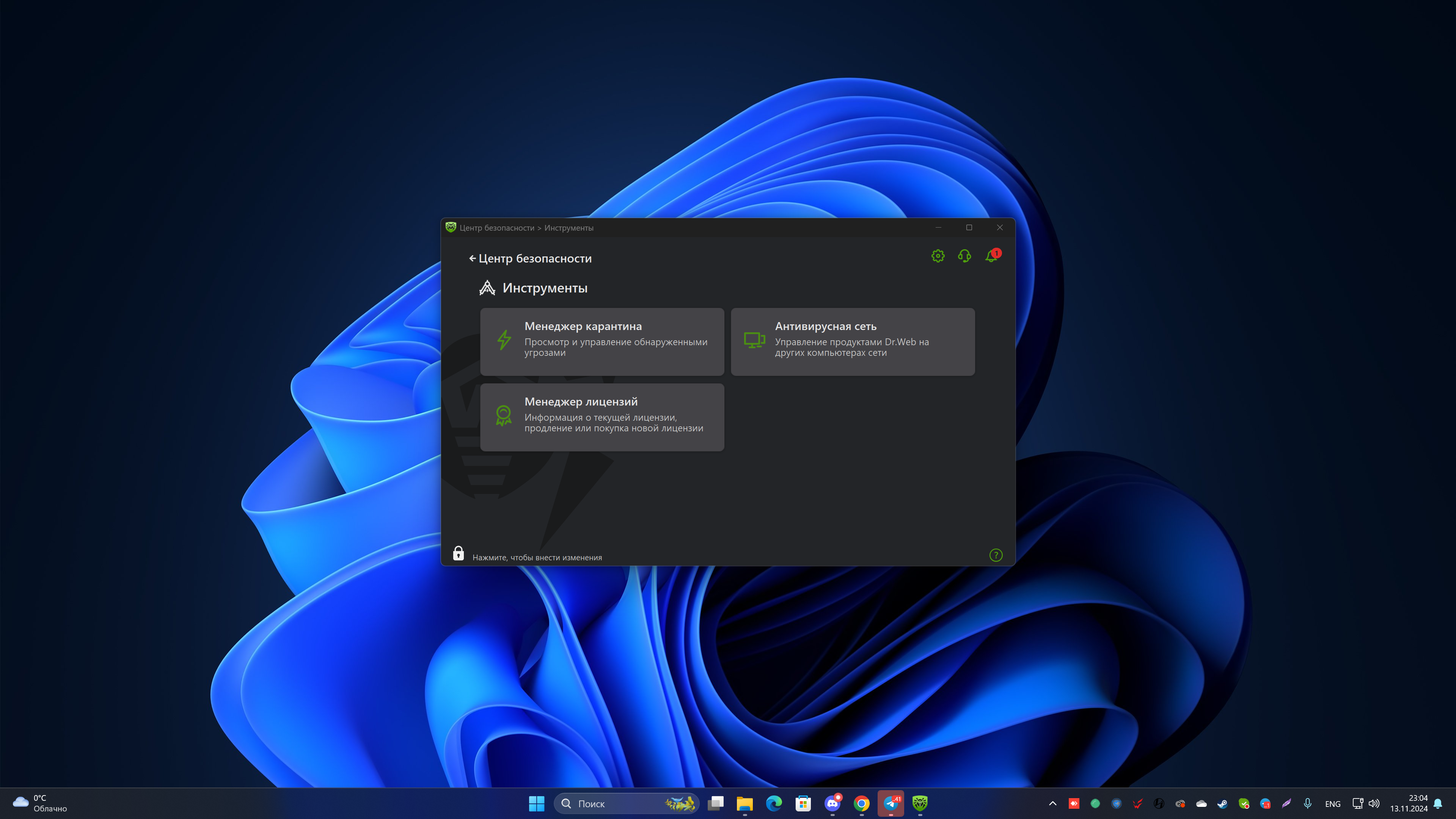Click the blue shield tray icon

click(1116, 803)
